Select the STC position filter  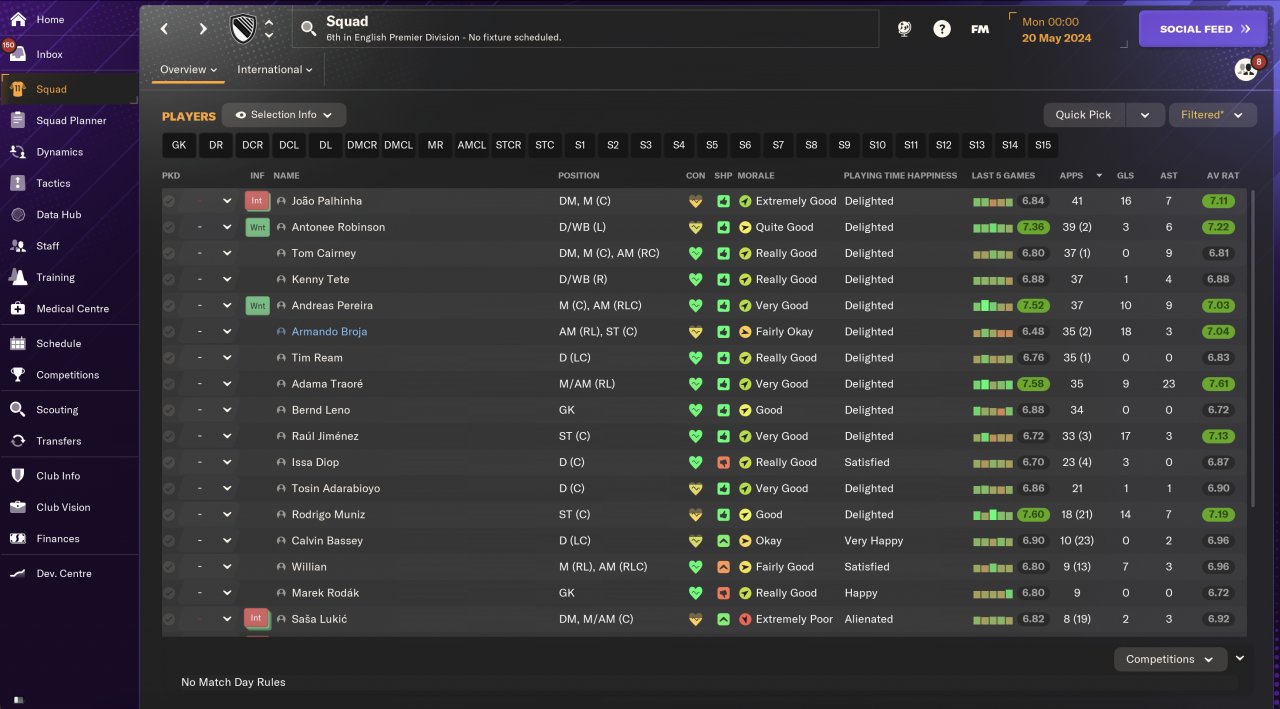click(x=544, y=145)
